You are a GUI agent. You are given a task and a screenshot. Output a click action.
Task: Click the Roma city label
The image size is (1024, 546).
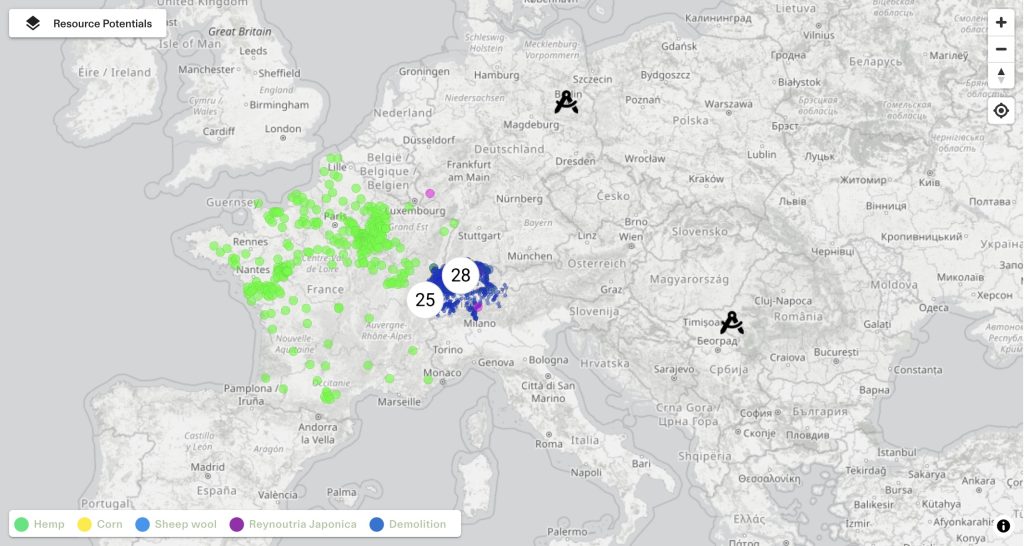(x=549, y=444)
